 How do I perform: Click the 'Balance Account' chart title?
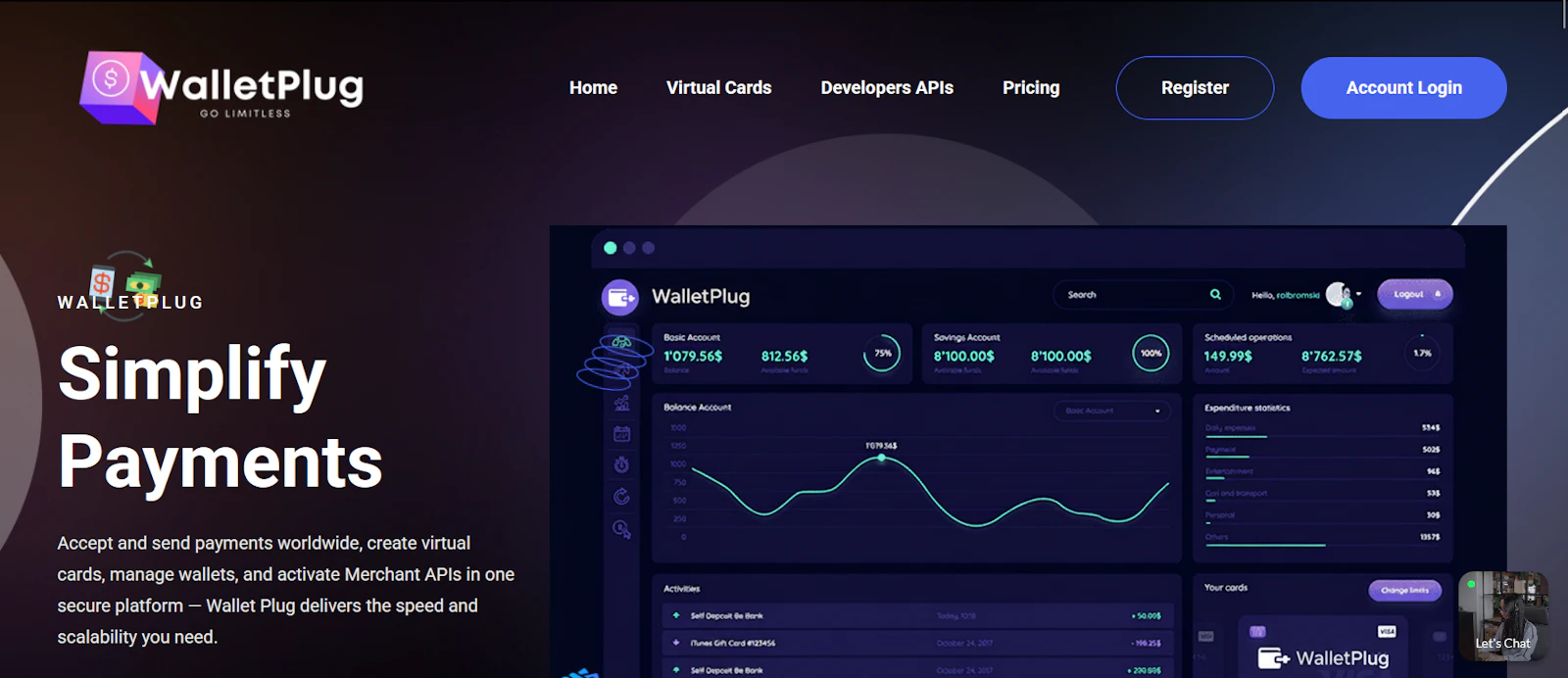[697, 408]
